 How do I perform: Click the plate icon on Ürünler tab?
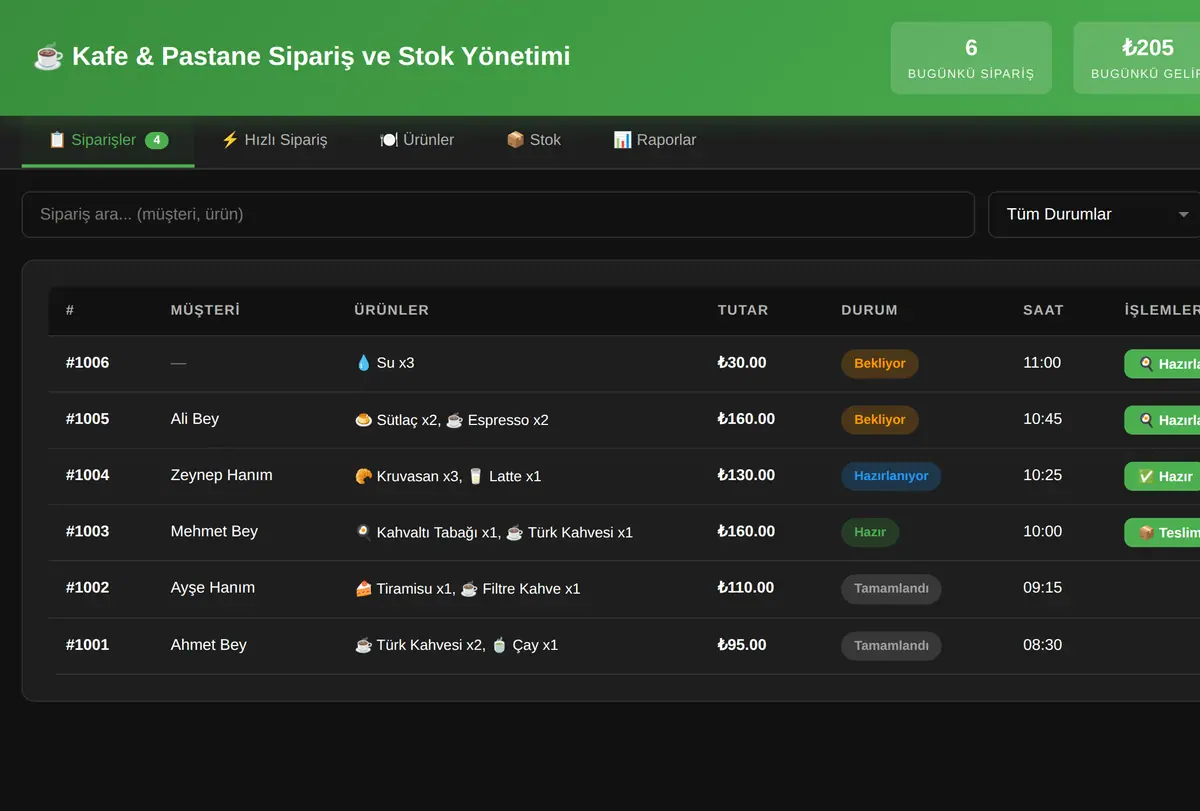(389, 140)
